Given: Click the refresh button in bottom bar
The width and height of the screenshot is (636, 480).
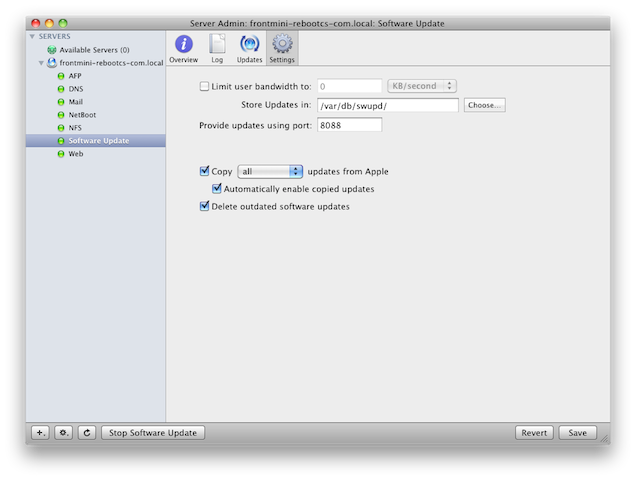Looking at the screenshot, I should click(x=86, y=433).
